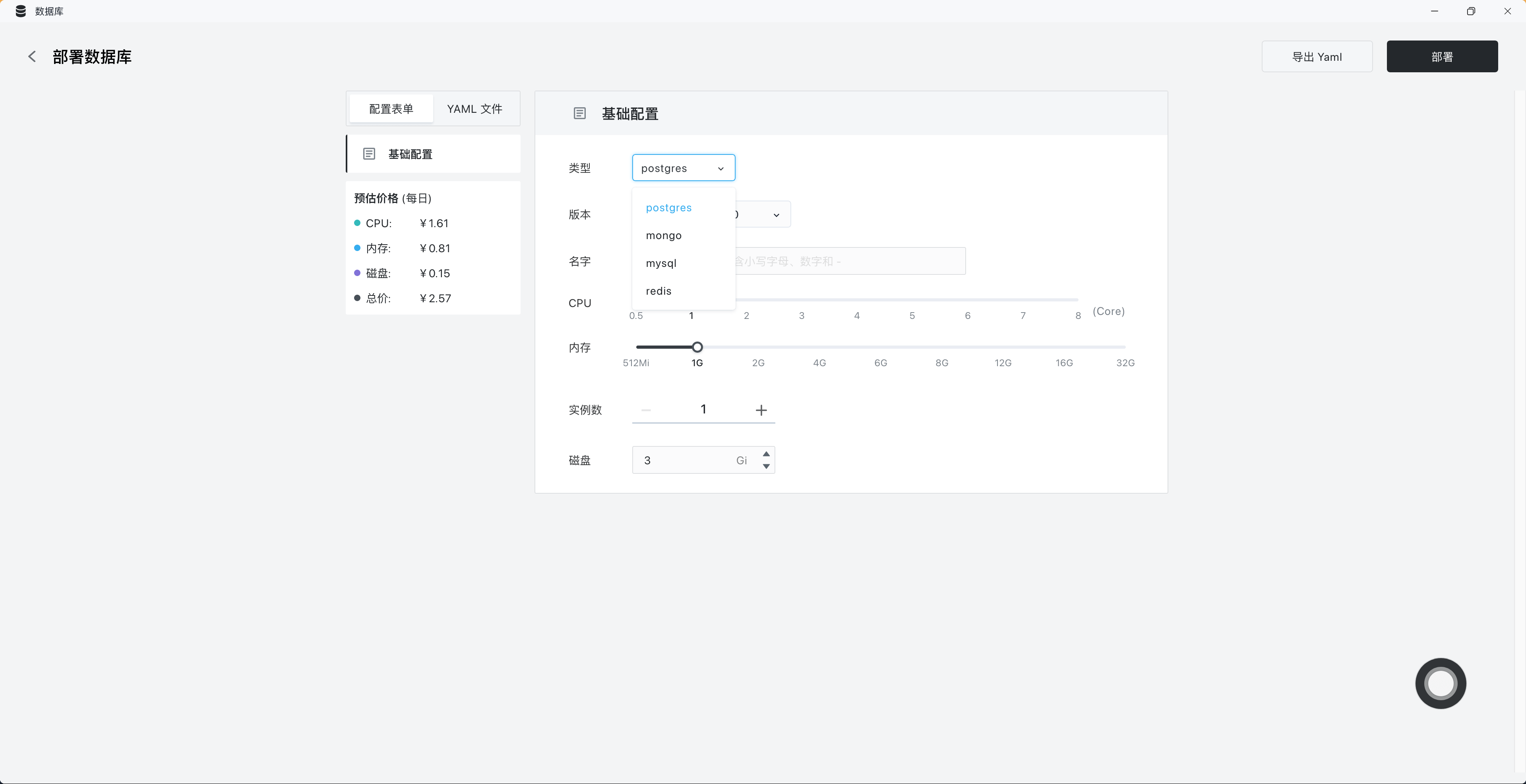This screenshot has width=1526, height=784.
Task: Collapse the 类型 postgres dropdown
Action: pos(684,168)
